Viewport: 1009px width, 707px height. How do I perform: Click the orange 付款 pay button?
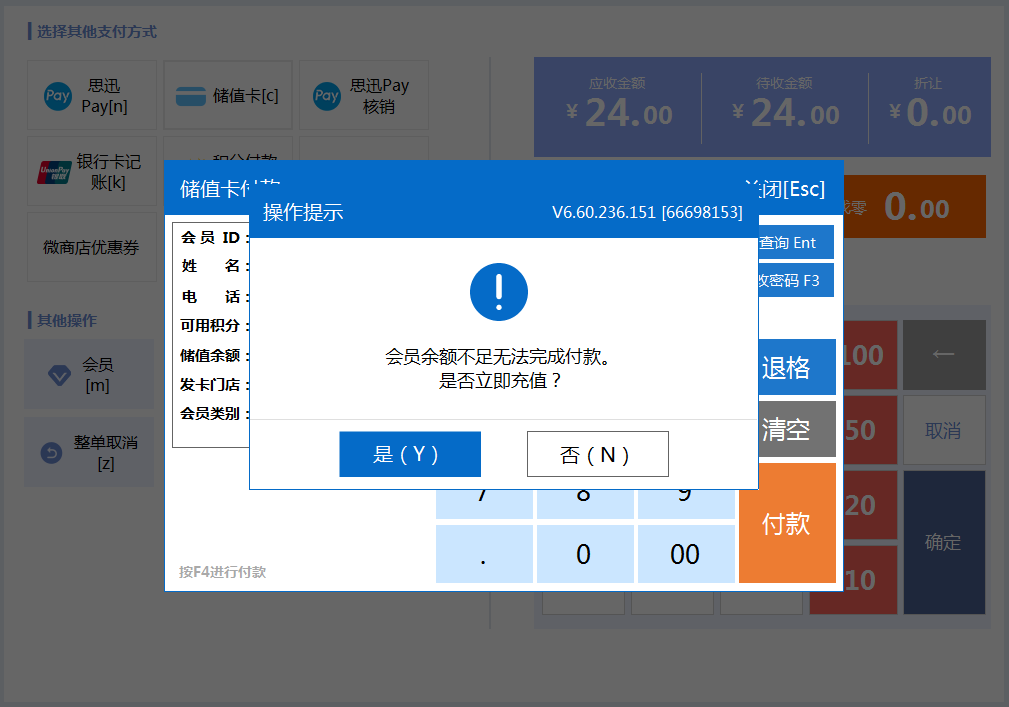pos(787,524)
